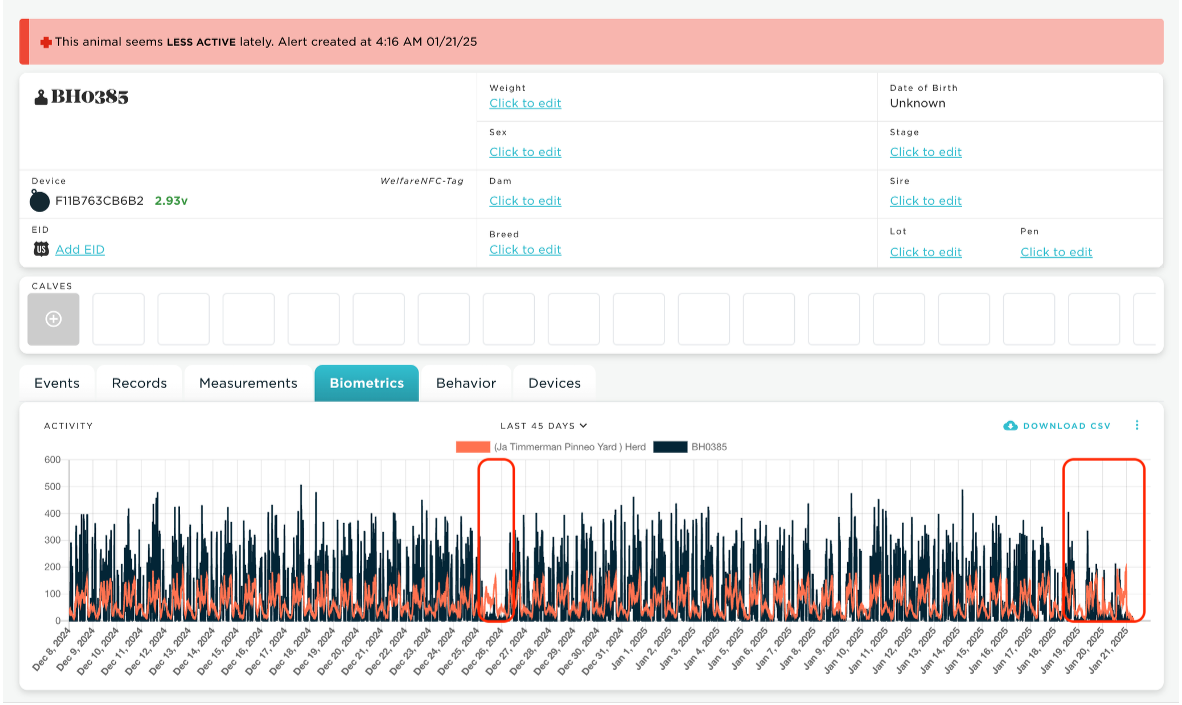Switch to the Behavior tab
The image size is (1182, 705).
[x=466, y=383]
